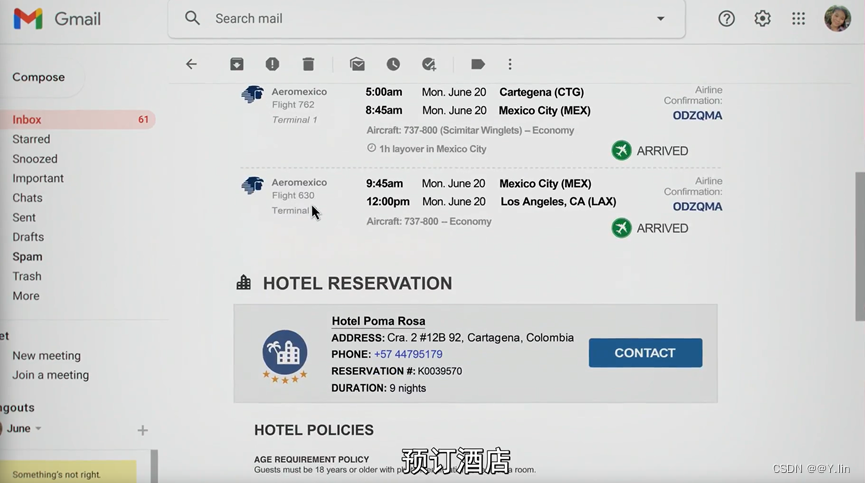This screenshot has width=865, height=483.
Task: Open the Snoozed folder
Action: pyautogui.click(x=35, y=159)
